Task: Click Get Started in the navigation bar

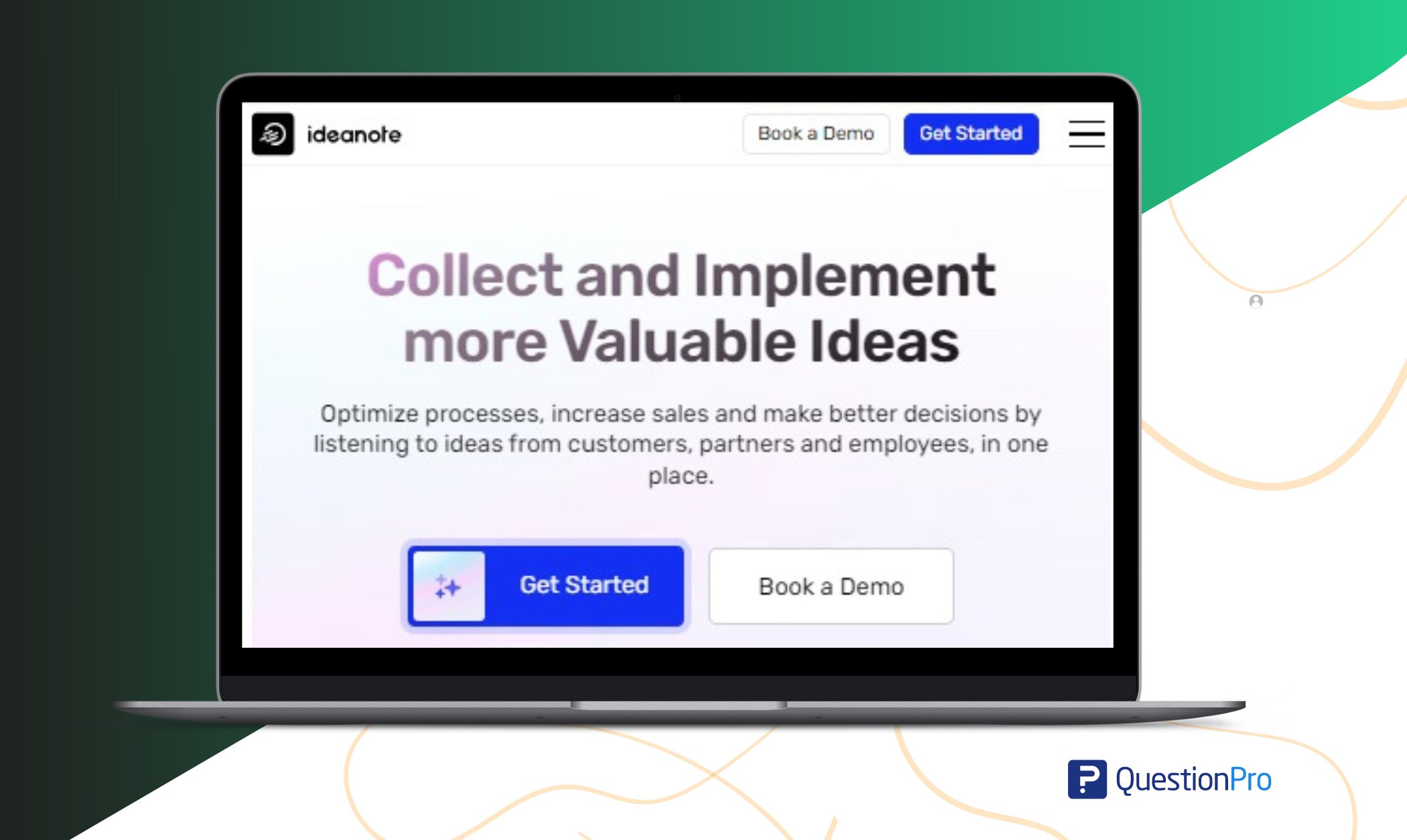Action: pos(969,133)
